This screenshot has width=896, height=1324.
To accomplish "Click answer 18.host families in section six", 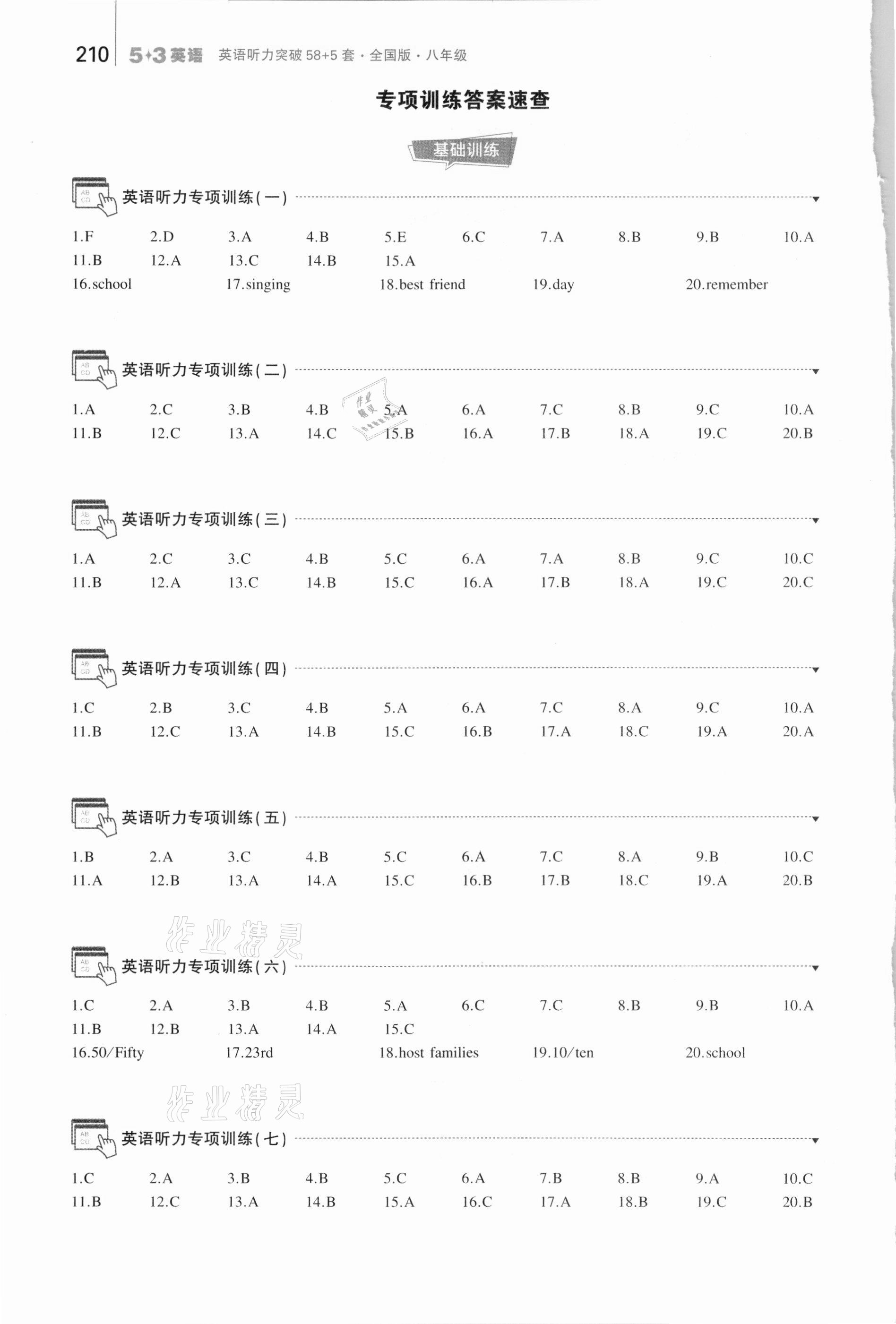I will [428, 1053].
